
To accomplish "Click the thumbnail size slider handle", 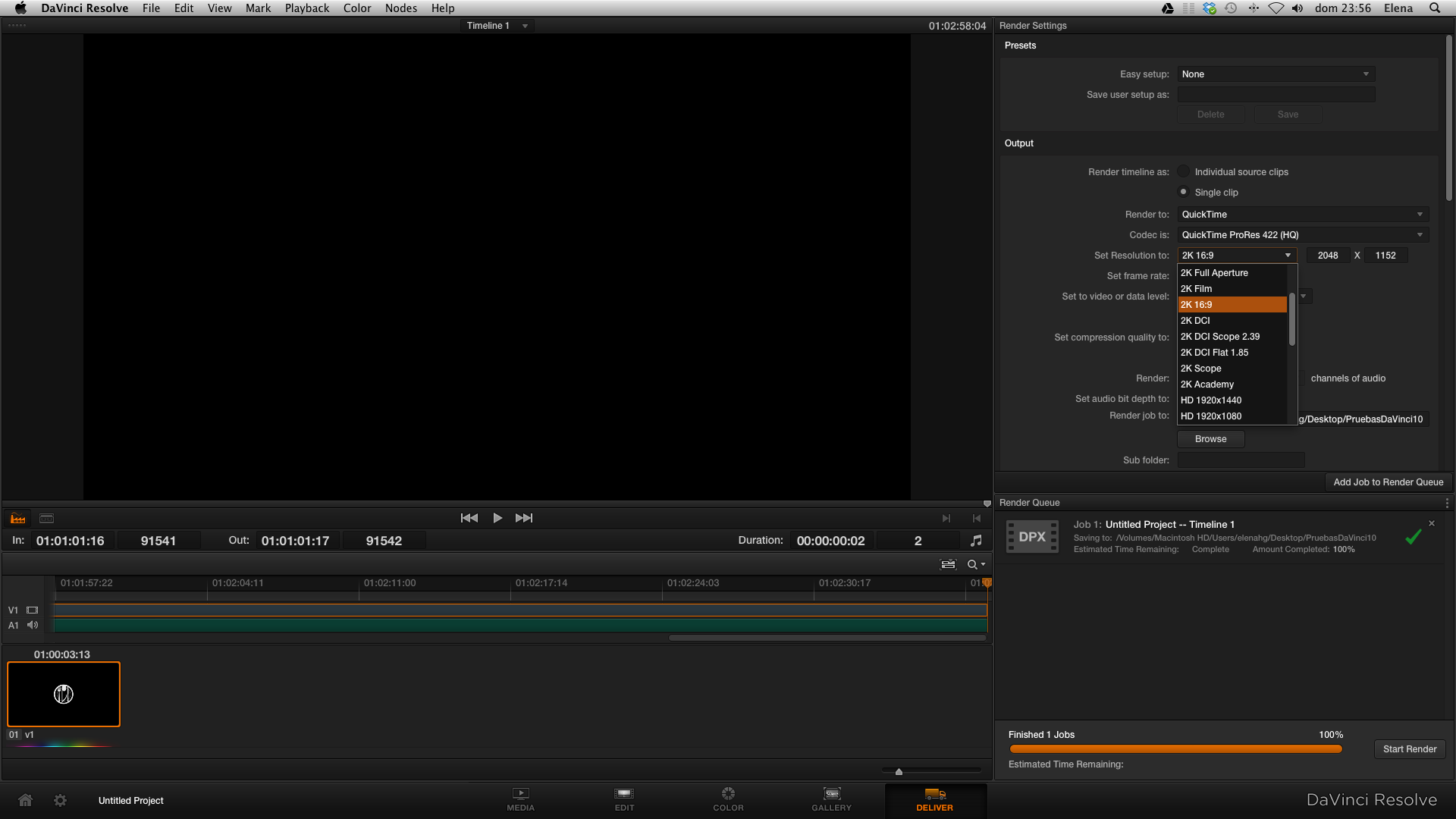I will click(x=899, y=771).
